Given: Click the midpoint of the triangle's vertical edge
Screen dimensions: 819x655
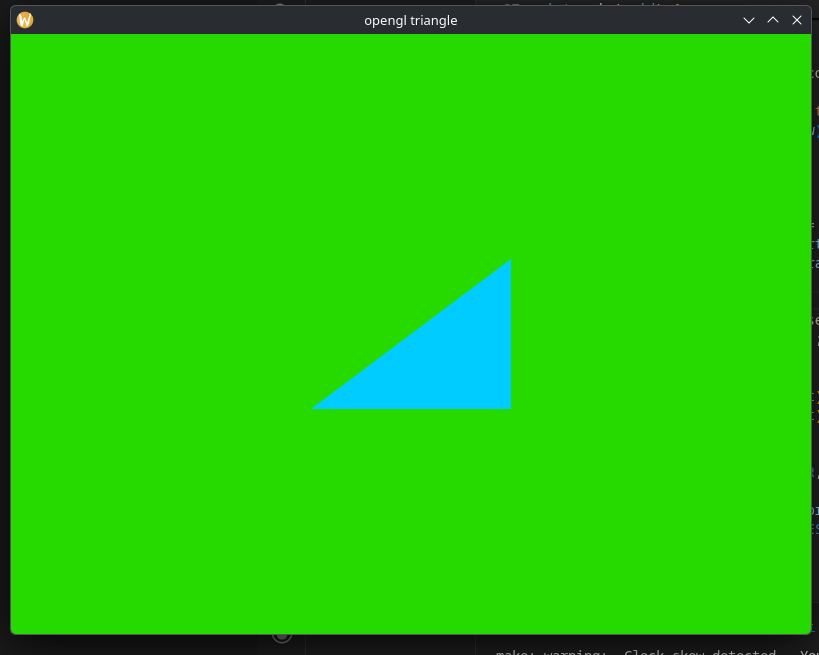Looking at the screenshot, I should (x=510, y=334).
